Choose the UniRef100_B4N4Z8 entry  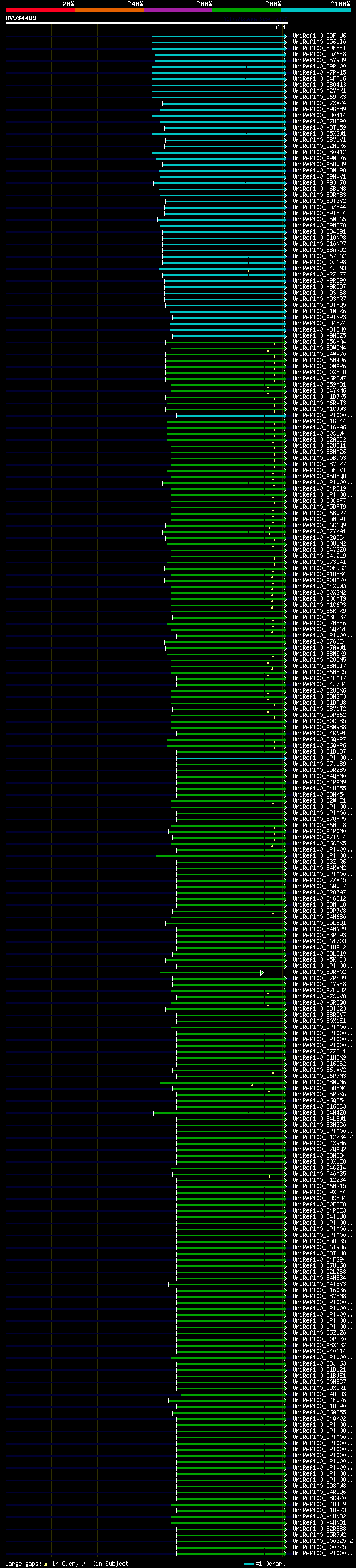pos(319,1112)
